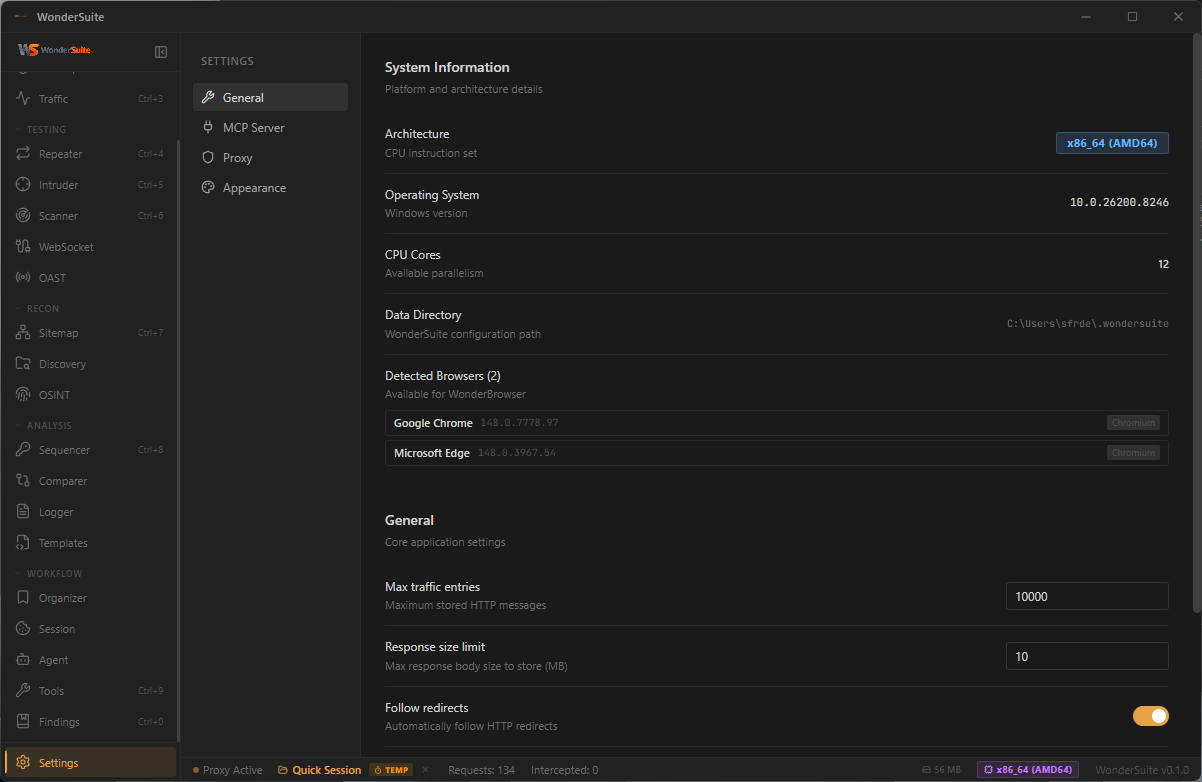Image resolution: width=1202 pixels, height=782 pixels.
Task: Collapse the RECON section chevron
Action: 18,309
